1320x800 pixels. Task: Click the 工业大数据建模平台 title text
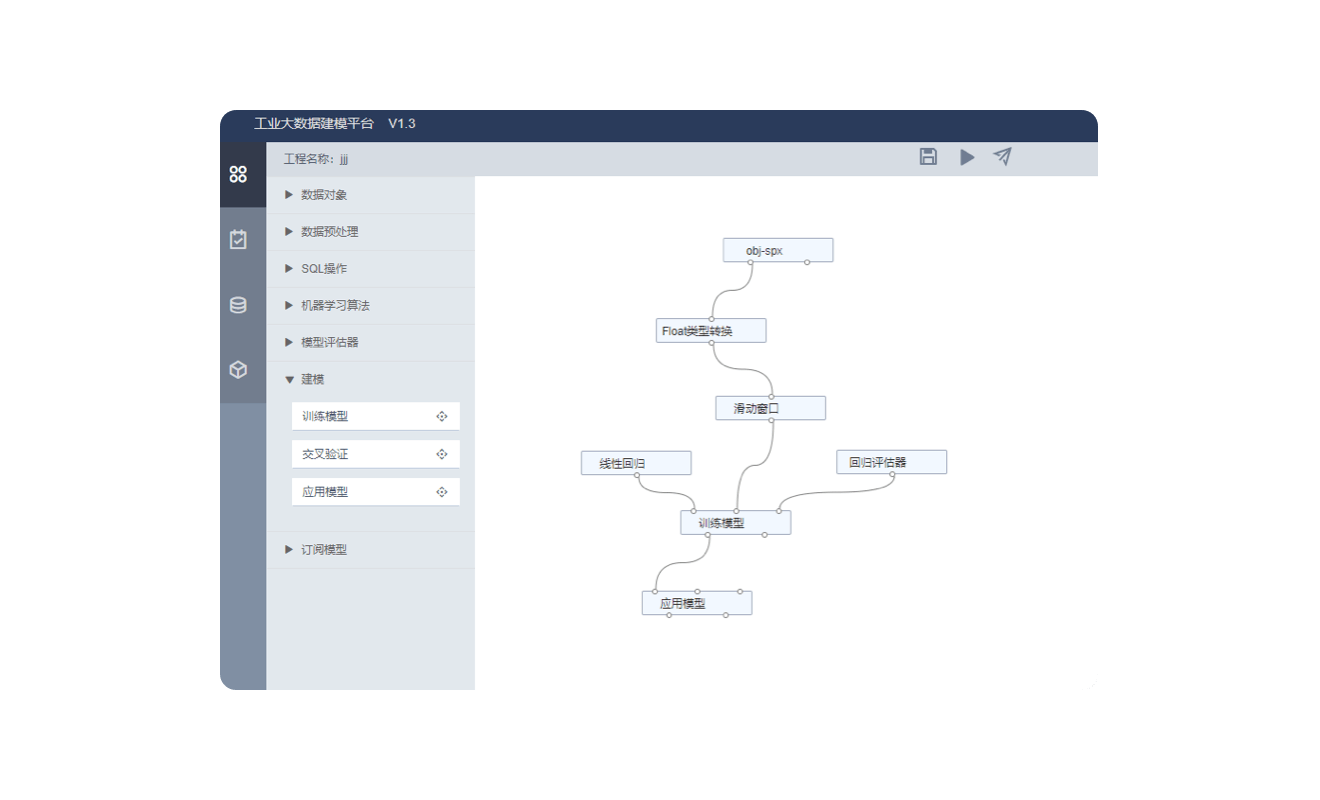[x=314, y=124]
